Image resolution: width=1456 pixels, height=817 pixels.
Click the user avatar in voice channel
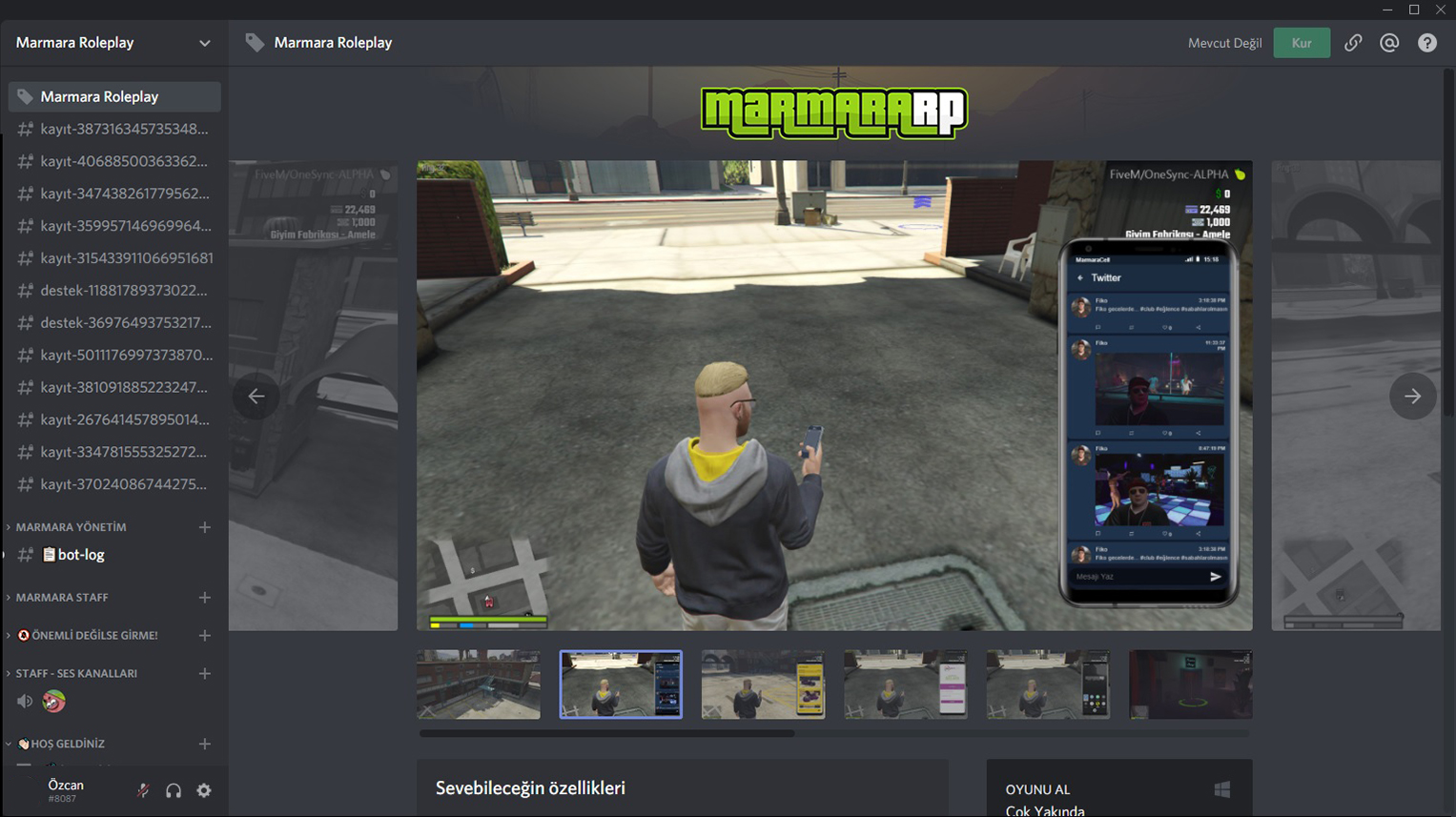(53, 702)
